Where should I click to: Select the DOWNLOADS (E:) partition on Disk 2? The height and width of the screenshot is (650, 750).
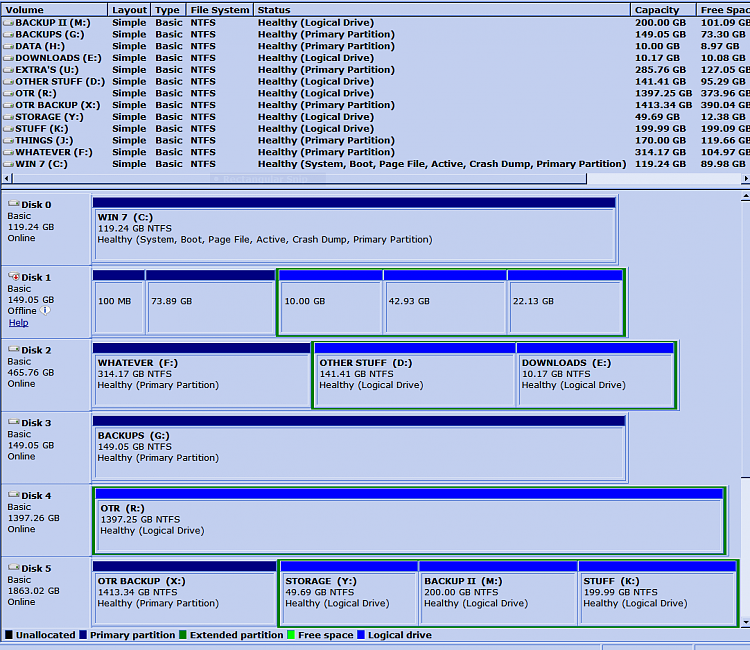(x=595, y=375)
